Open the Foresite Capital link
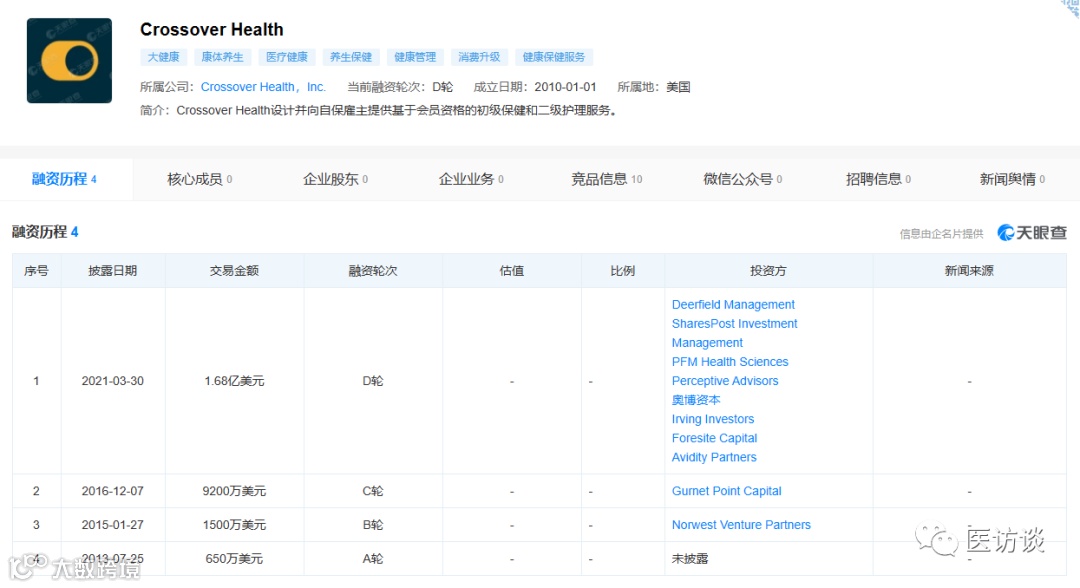Viewport: 1080px width, 588px height. pos(714,438)
